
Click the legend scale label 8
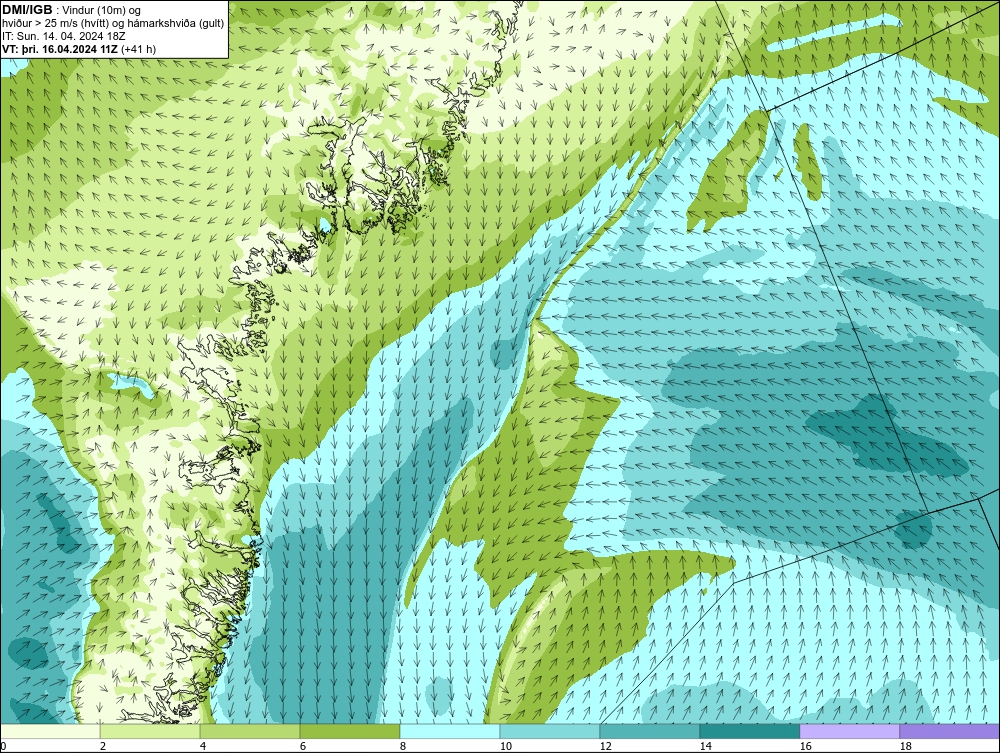(x=402, y=746)
